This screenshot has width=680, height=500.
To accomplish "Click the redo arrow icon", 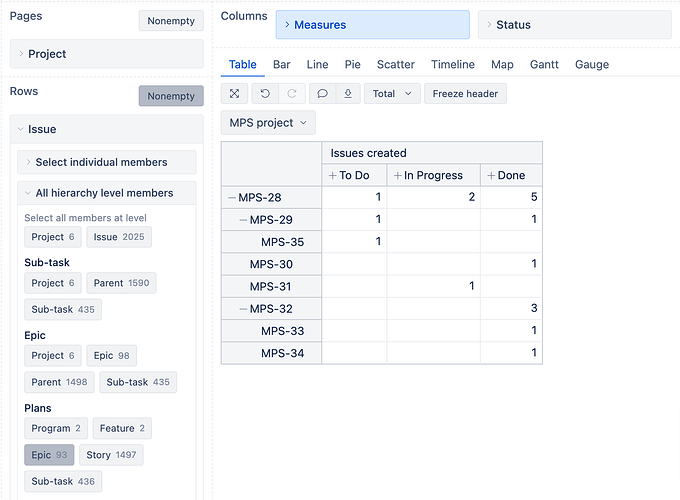I will pyautogui.click(x=290, y=94).
